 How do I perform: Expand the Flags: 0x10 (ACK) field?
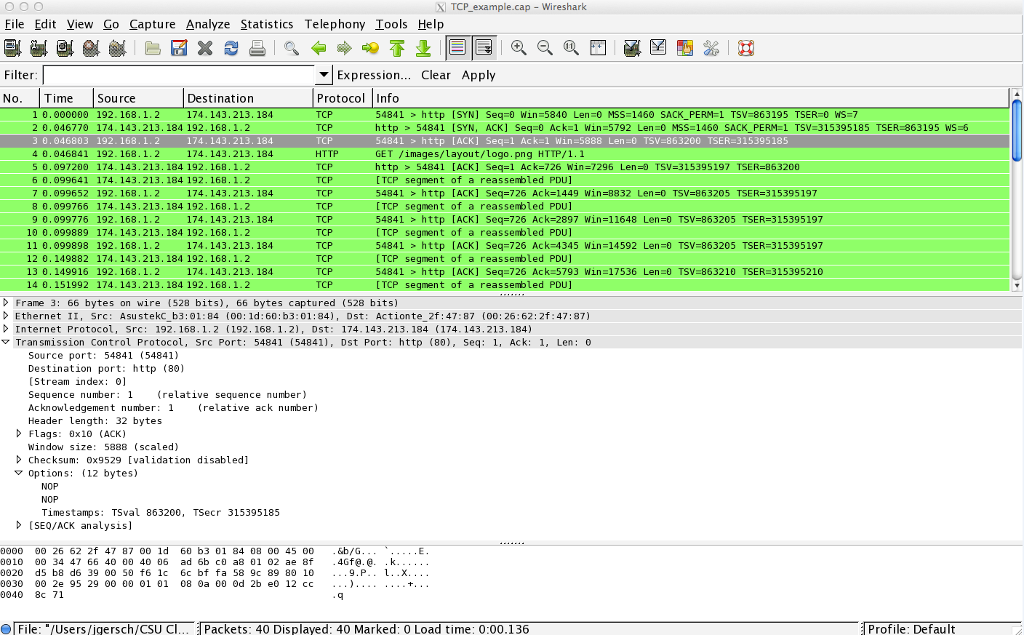19,434
